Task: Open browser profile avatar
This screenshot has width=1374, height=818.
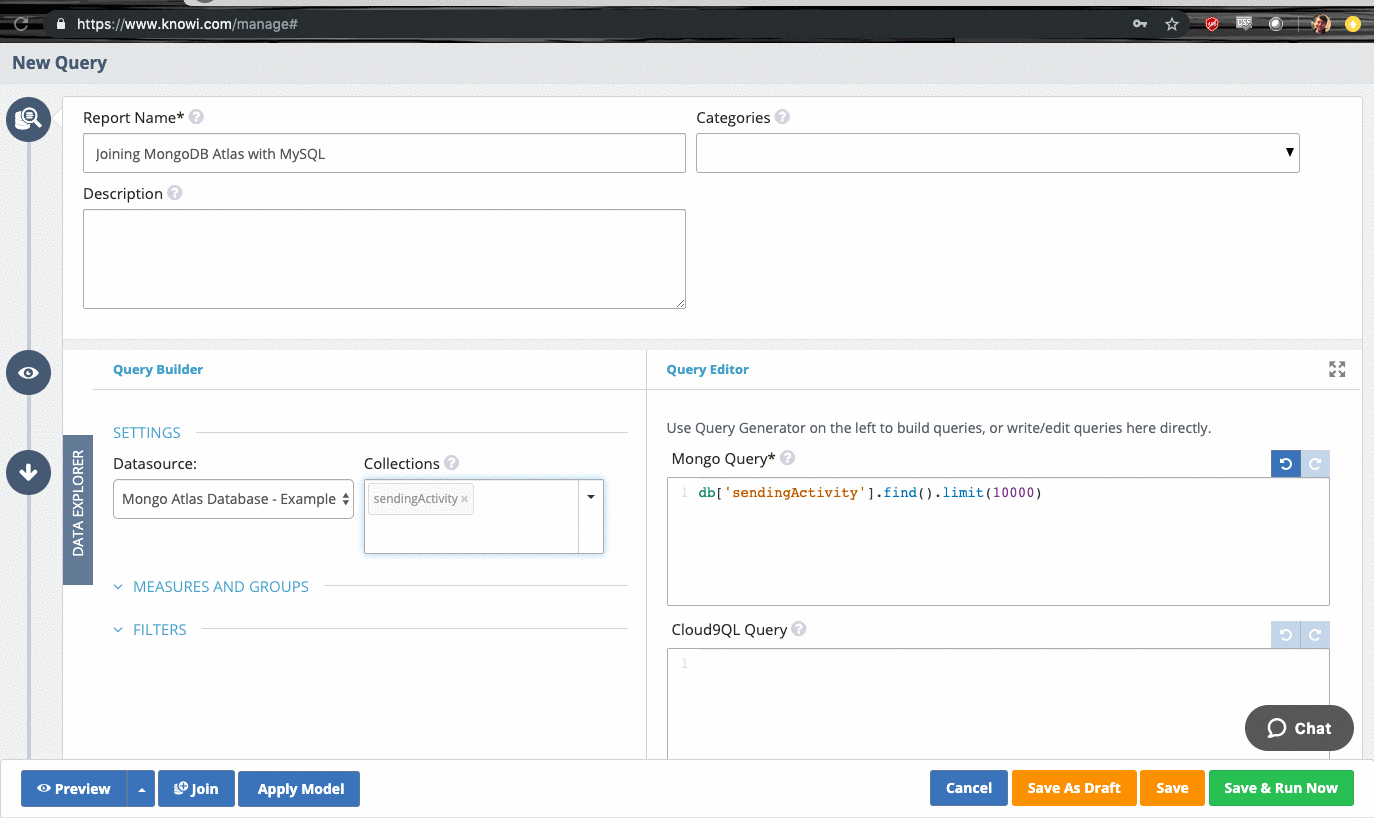Action: coord(1321,23)
